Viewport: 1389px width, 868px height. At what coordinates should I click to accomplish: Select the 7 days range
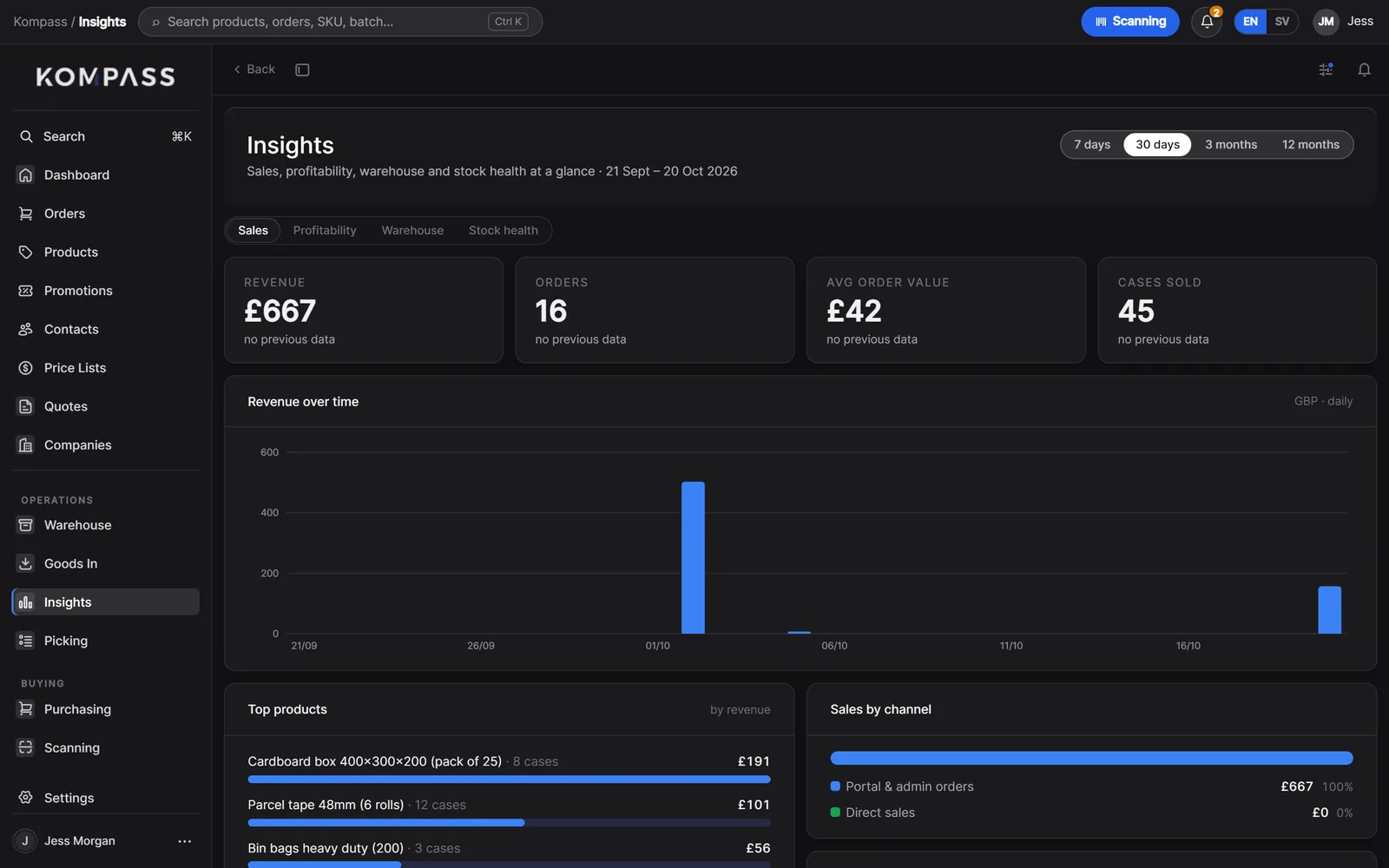point(1092,145)
